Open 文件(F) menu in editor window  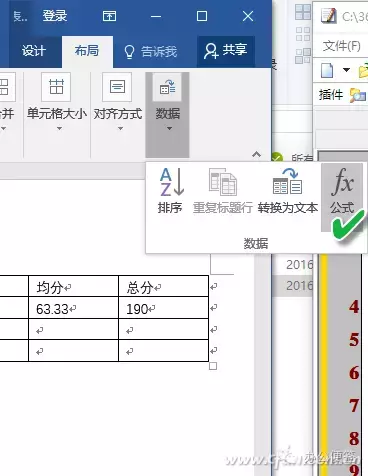pos(342,46)
